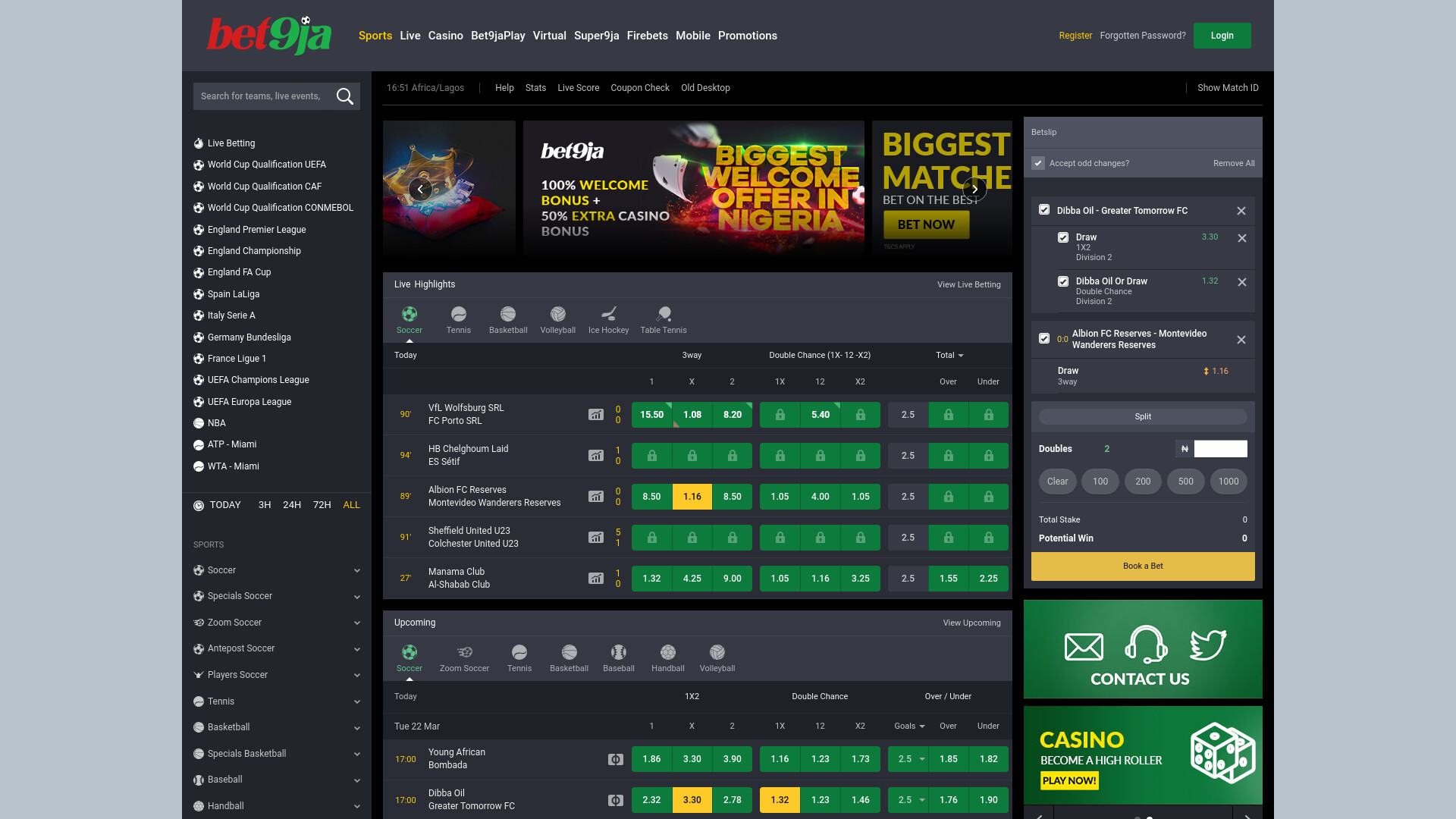Click the Young African match info icon
This screenshot has height=819, width=1456.
click(x=616, y=759)
